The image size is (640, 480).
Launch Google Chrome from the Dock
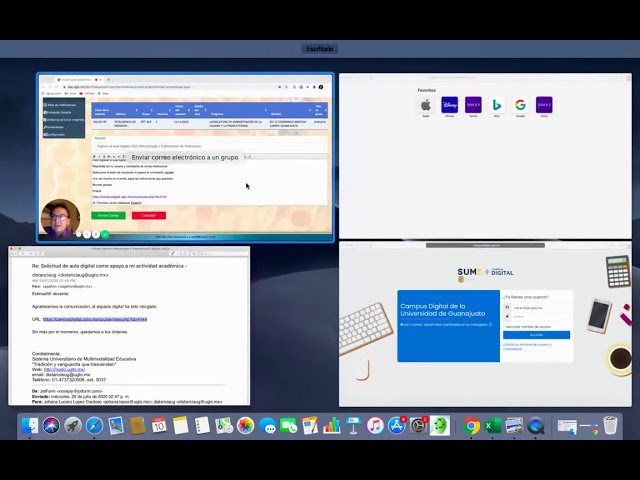[471, 426]
